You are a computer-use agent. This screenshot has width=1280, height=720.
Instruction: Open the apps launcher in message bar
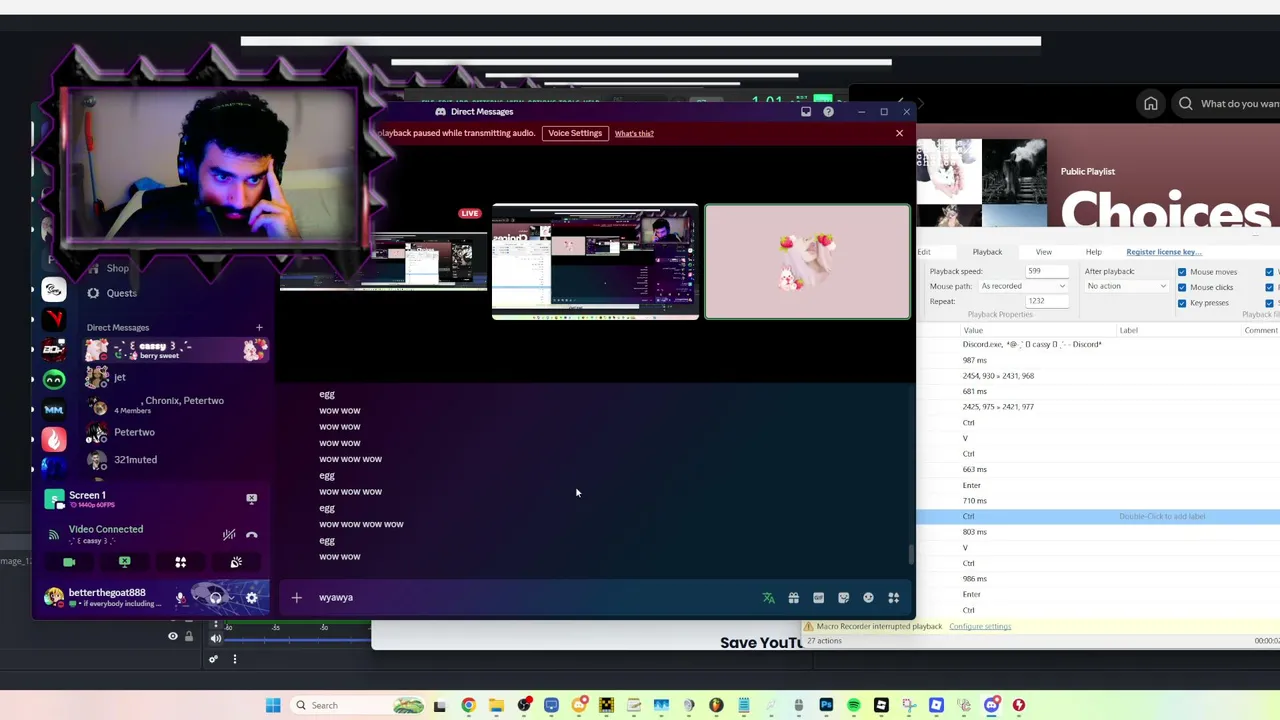tap(893, 598)
